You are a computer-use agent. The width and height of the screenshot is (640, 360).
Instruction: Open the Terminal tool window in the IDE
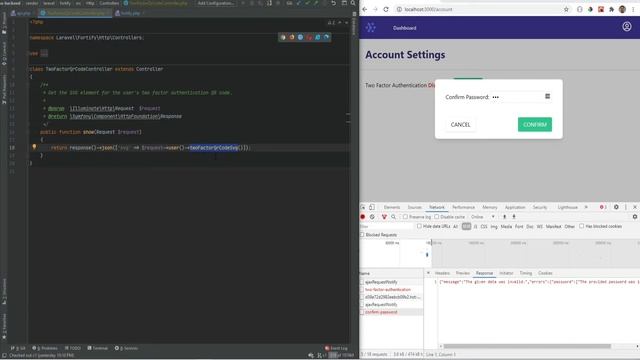[98, 348]
